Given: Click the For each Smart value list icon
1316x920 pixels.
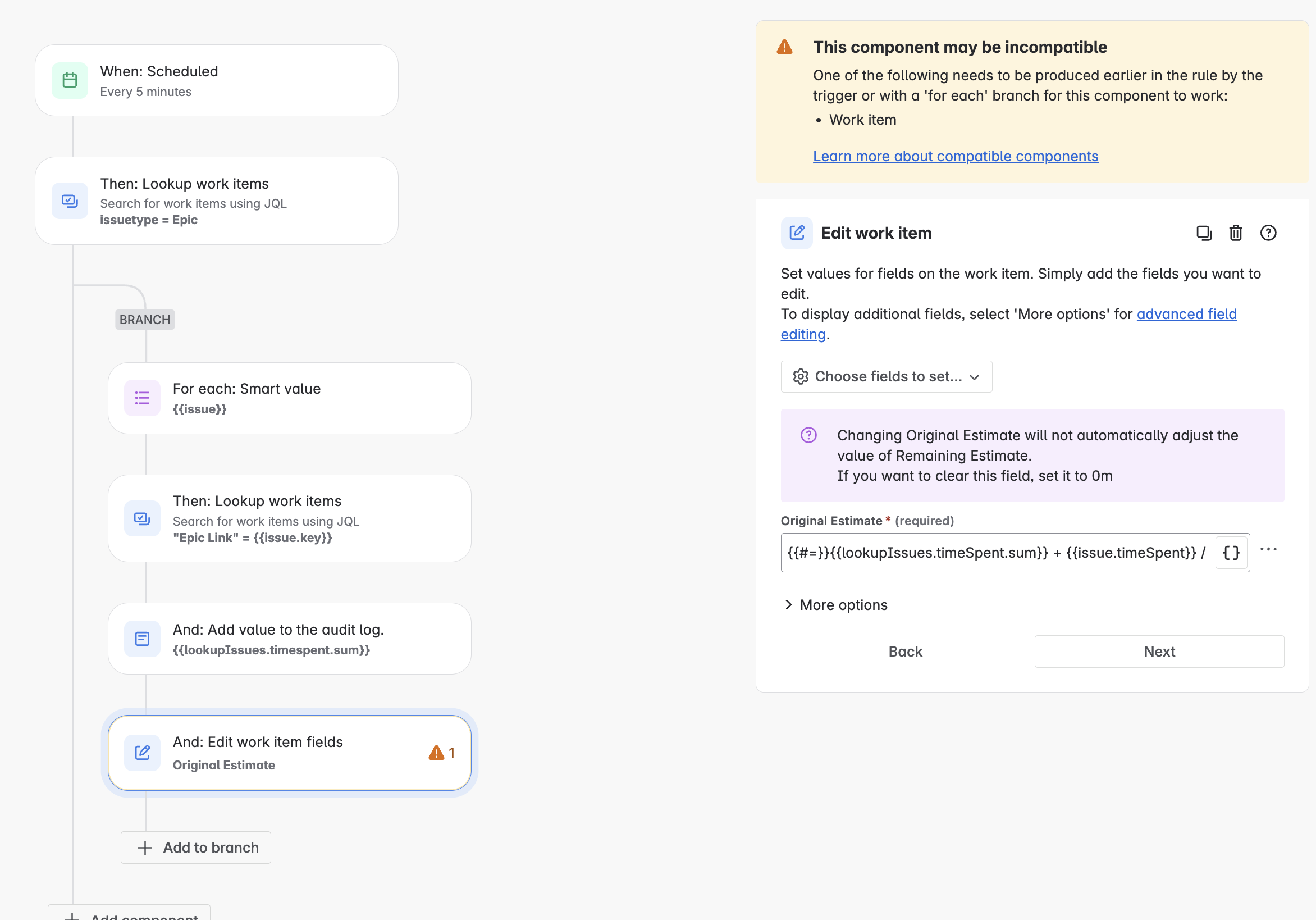Looking at the screenshot, I should pyautogui.click(x=142, y=398).
